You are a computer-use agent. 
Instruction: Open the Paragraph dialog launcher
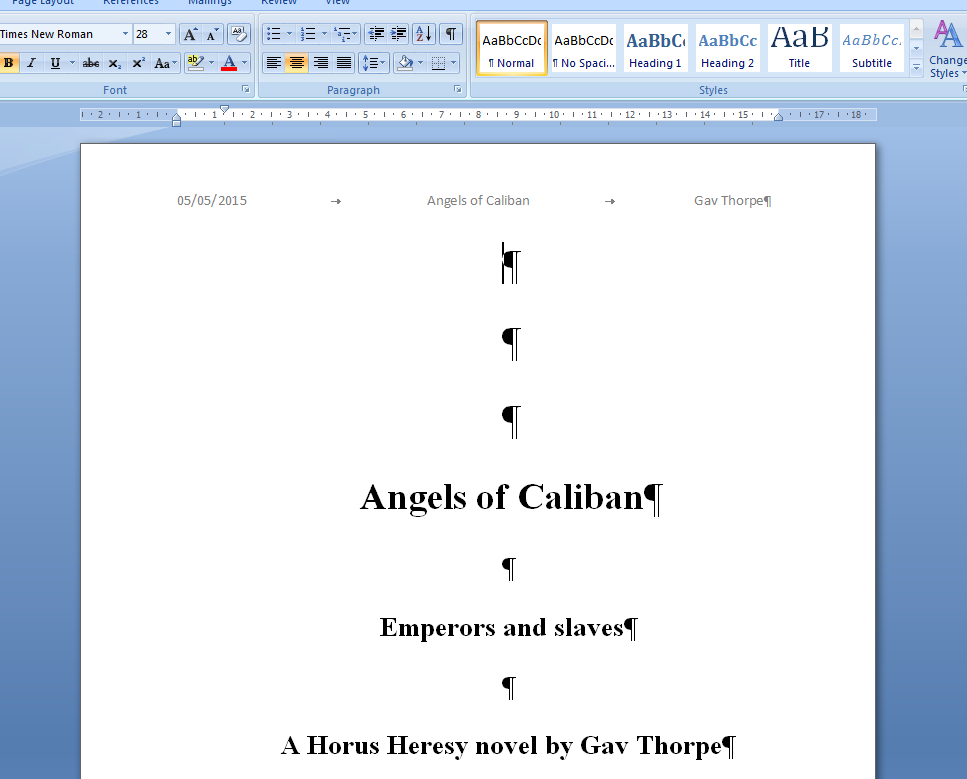(x=458, y=89)
